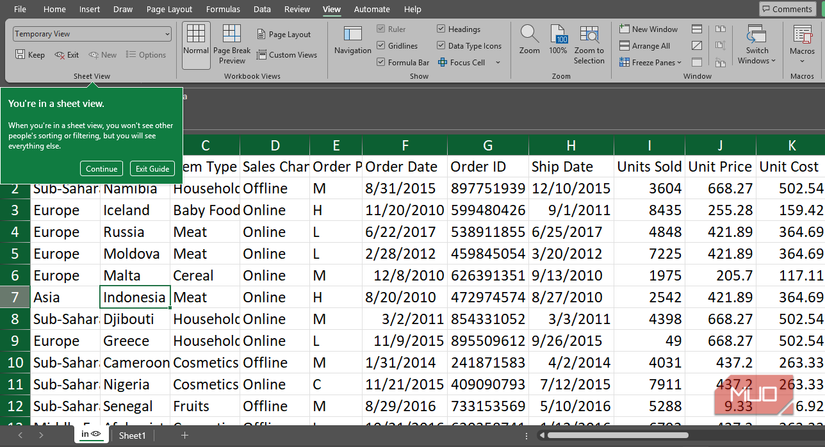The width and height of the screenshot is (825, 447).
Task: Go to previous sheet tab arrow
Action: click(20, 435)
